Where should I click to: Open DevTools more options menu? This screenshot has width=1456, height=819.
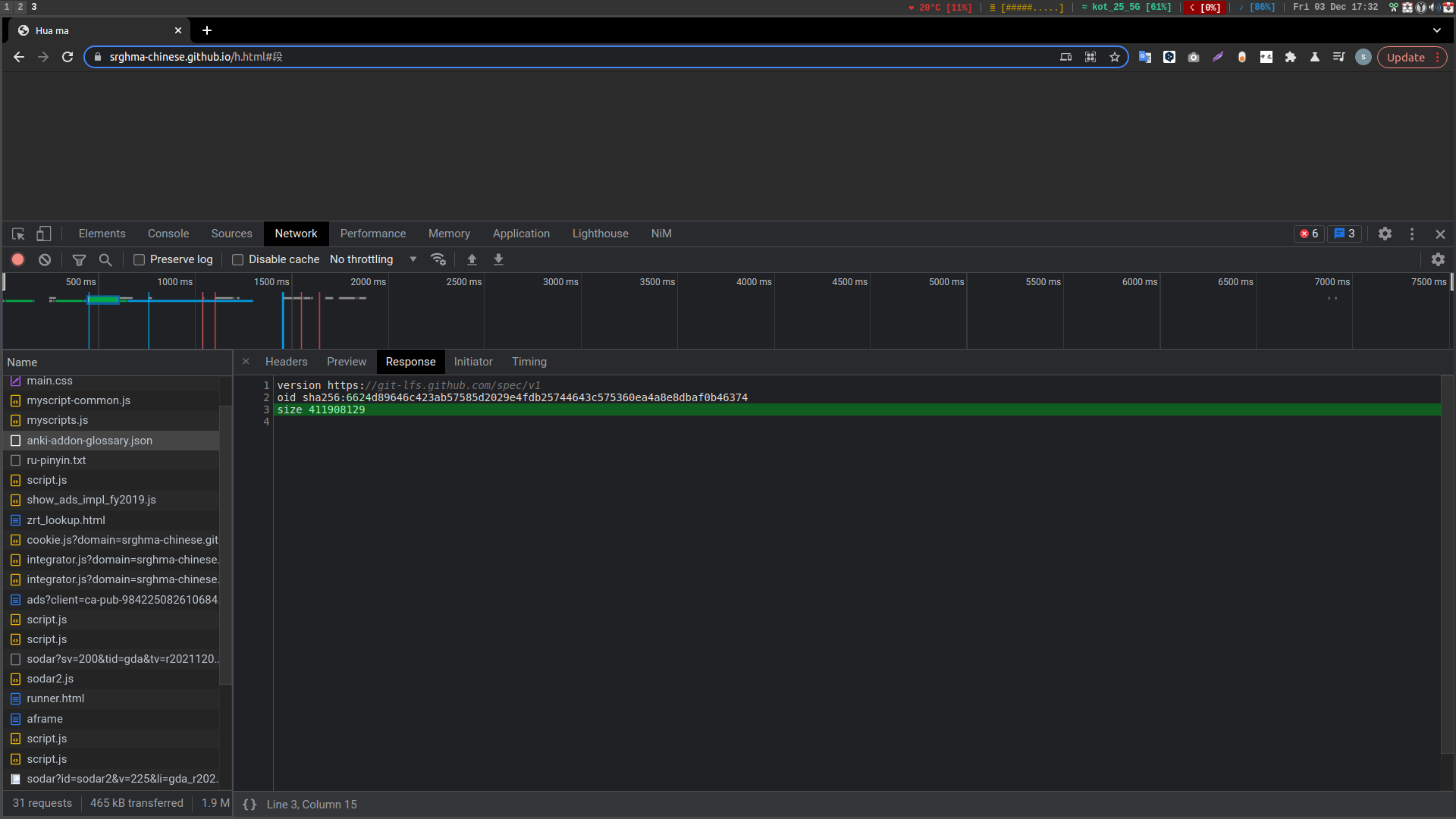1412,234
